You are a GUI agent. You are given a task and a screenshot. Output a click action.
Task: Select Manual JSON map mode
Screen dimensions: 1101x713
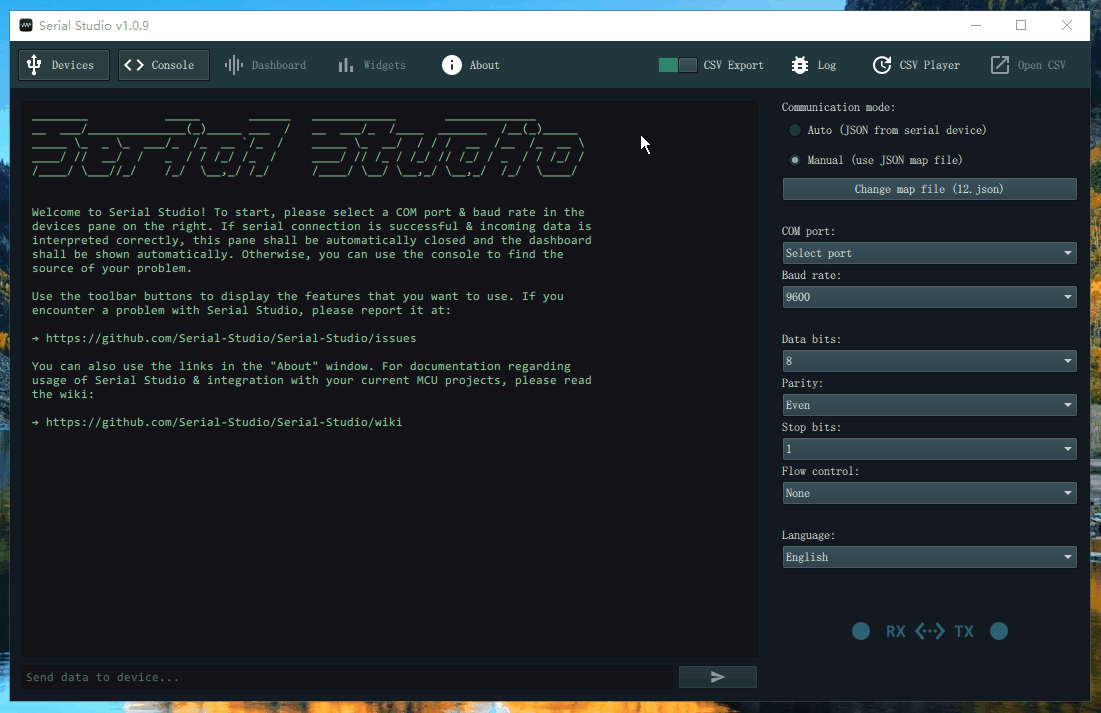[795, 159]
